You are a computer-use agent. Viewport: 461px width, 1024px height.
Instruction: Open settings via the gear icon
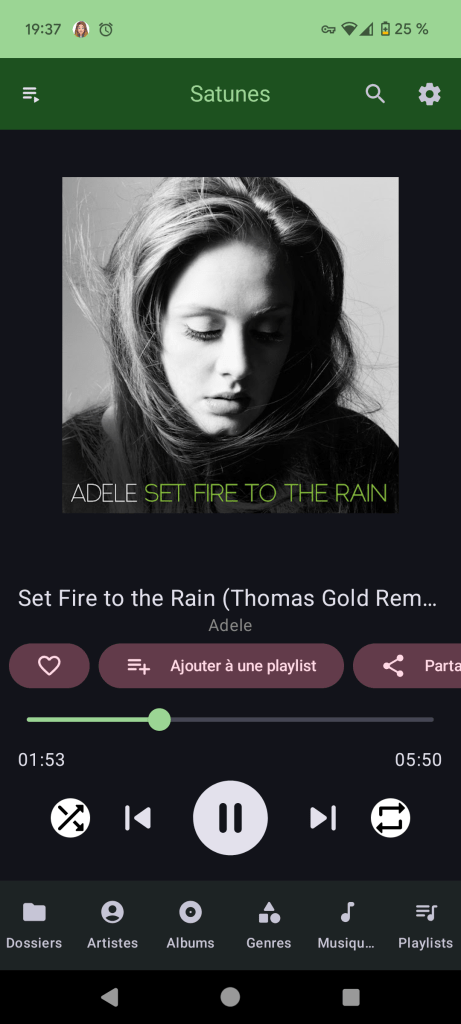[x=429, y=94]
